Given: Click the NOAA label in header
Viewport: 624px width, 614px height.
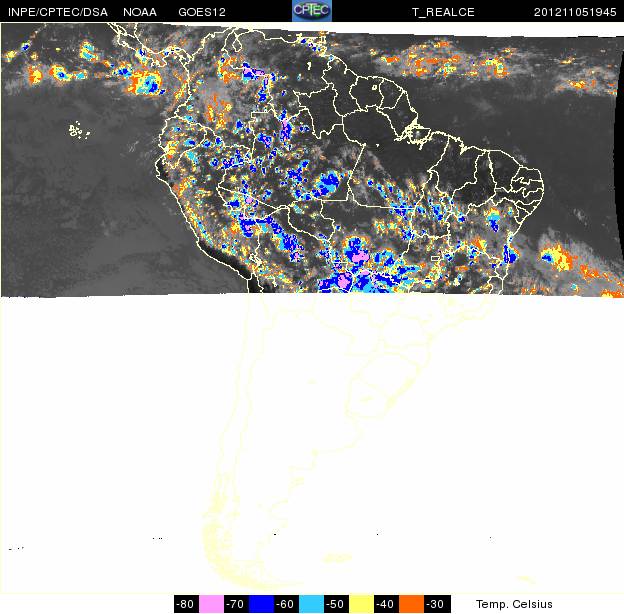Looking at the screenshot, I should pos(140,12).
